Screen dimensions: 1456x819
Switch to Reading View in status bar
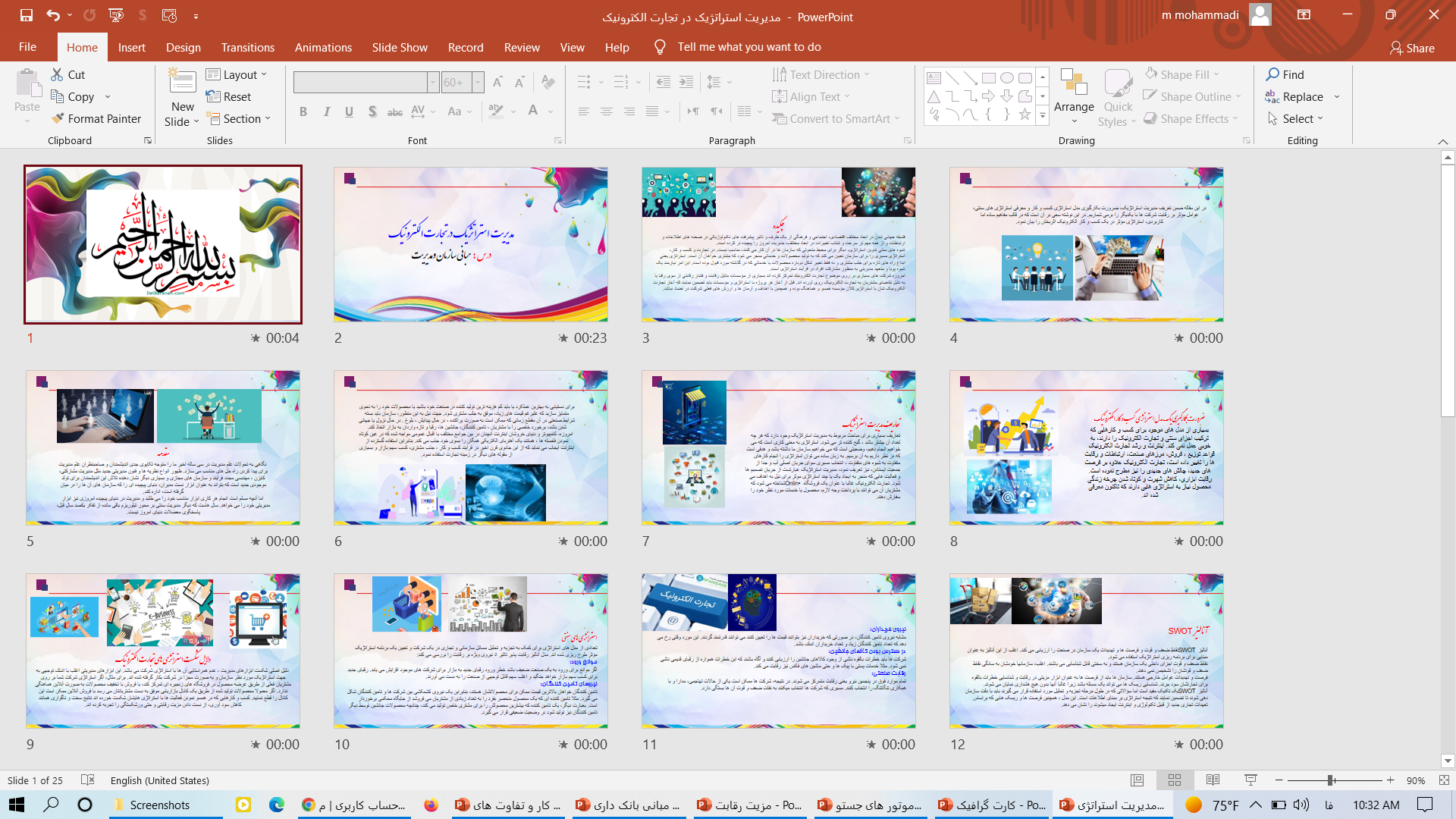click(1213, 780)
